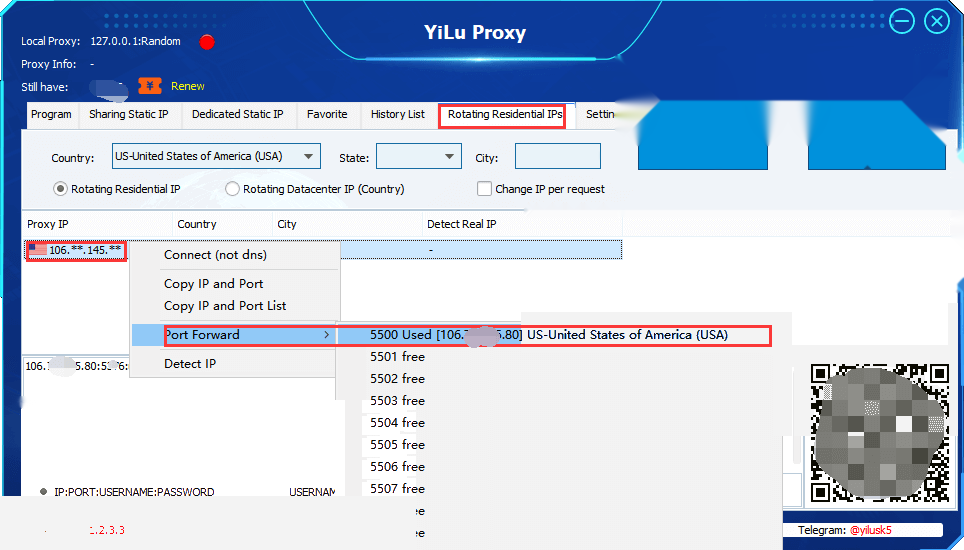Open the Sharing Static IP tab
The width and height of the screenshot is (964, 550).
coord(128,115)
